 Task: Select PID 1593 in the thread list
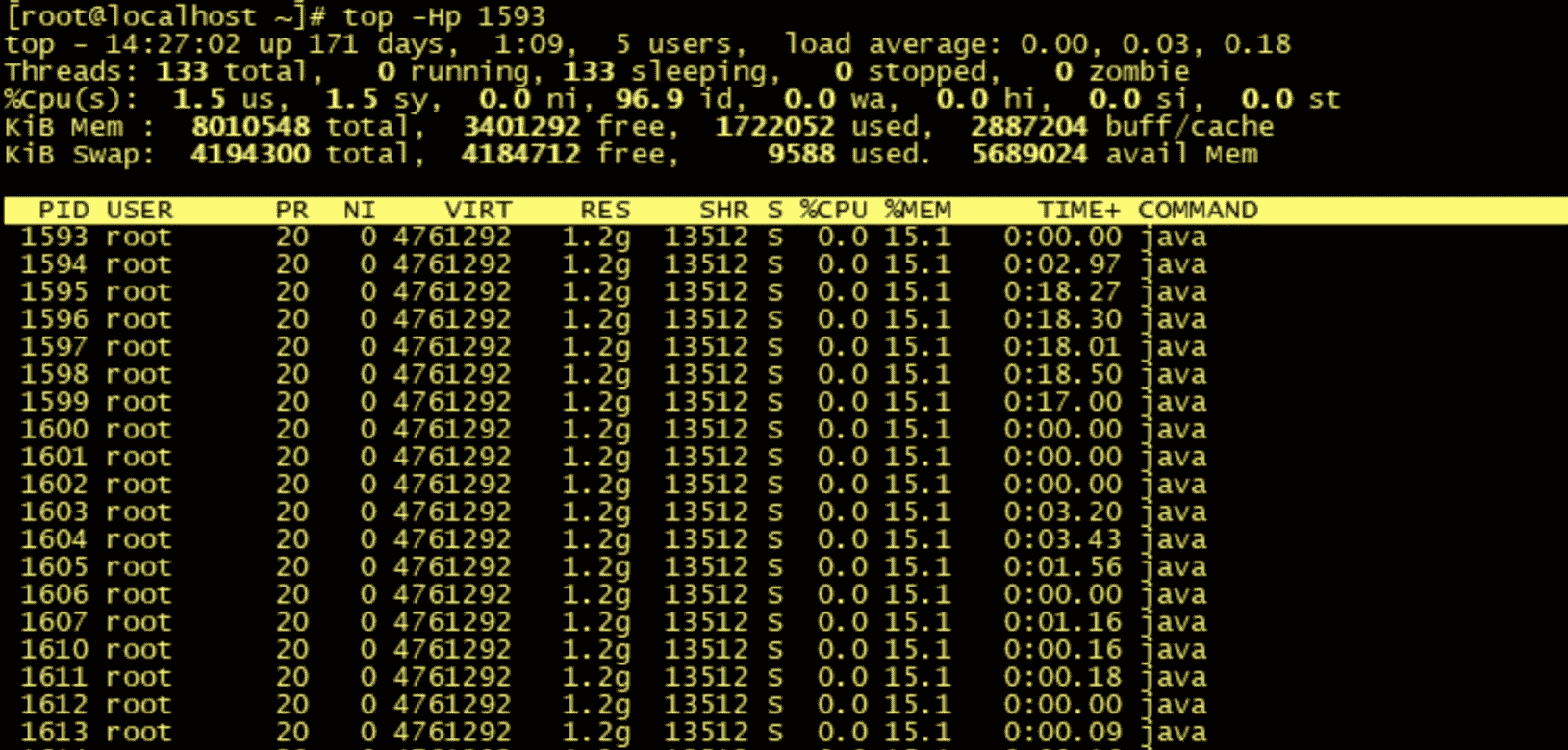point(55,237)
